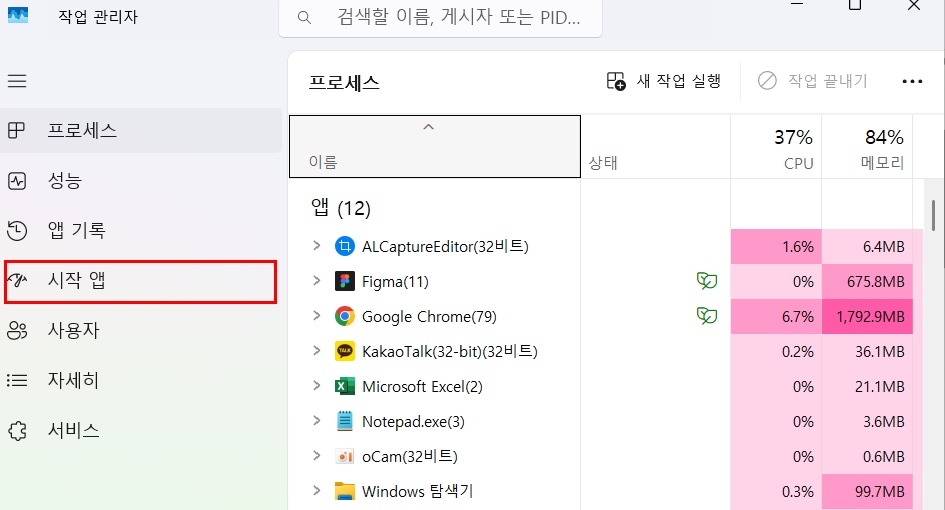
Task: Expand the ALCaptureEditor(32비트) process group
Action: click(x=316, y=245)
